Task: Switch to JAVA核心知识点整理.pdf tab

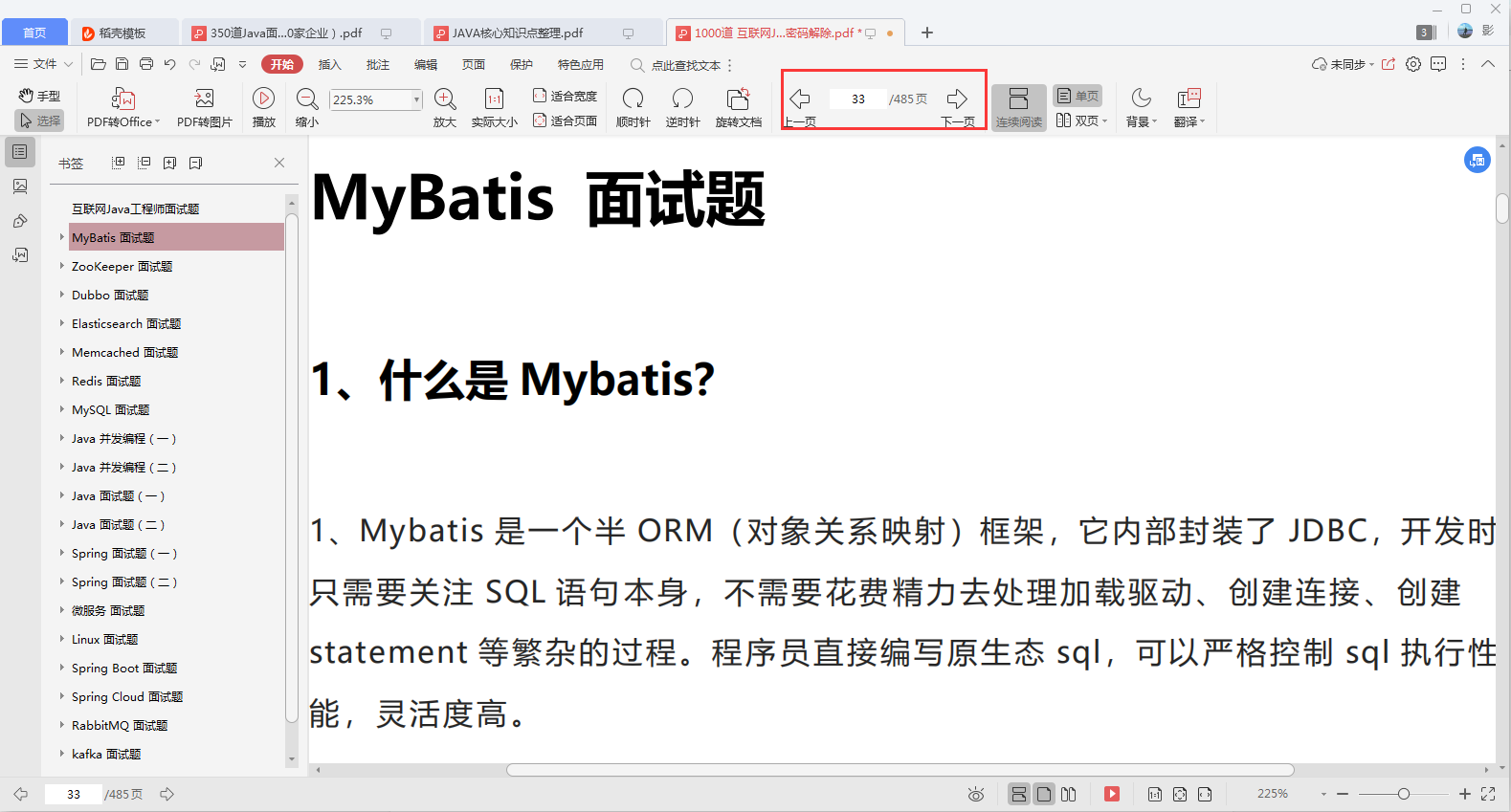Action: coord(544,33)
